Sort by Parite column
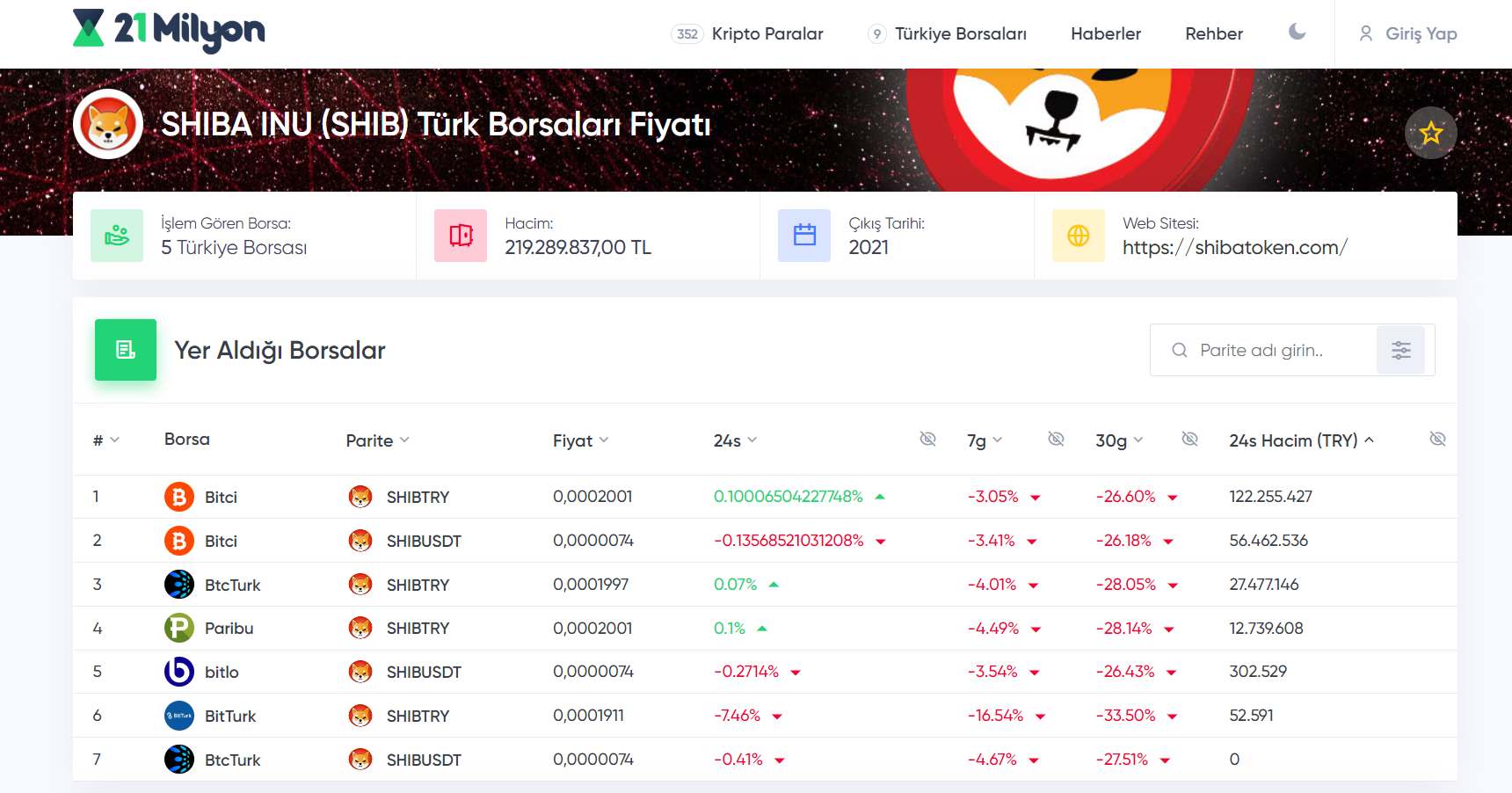 tap(378, 440)
